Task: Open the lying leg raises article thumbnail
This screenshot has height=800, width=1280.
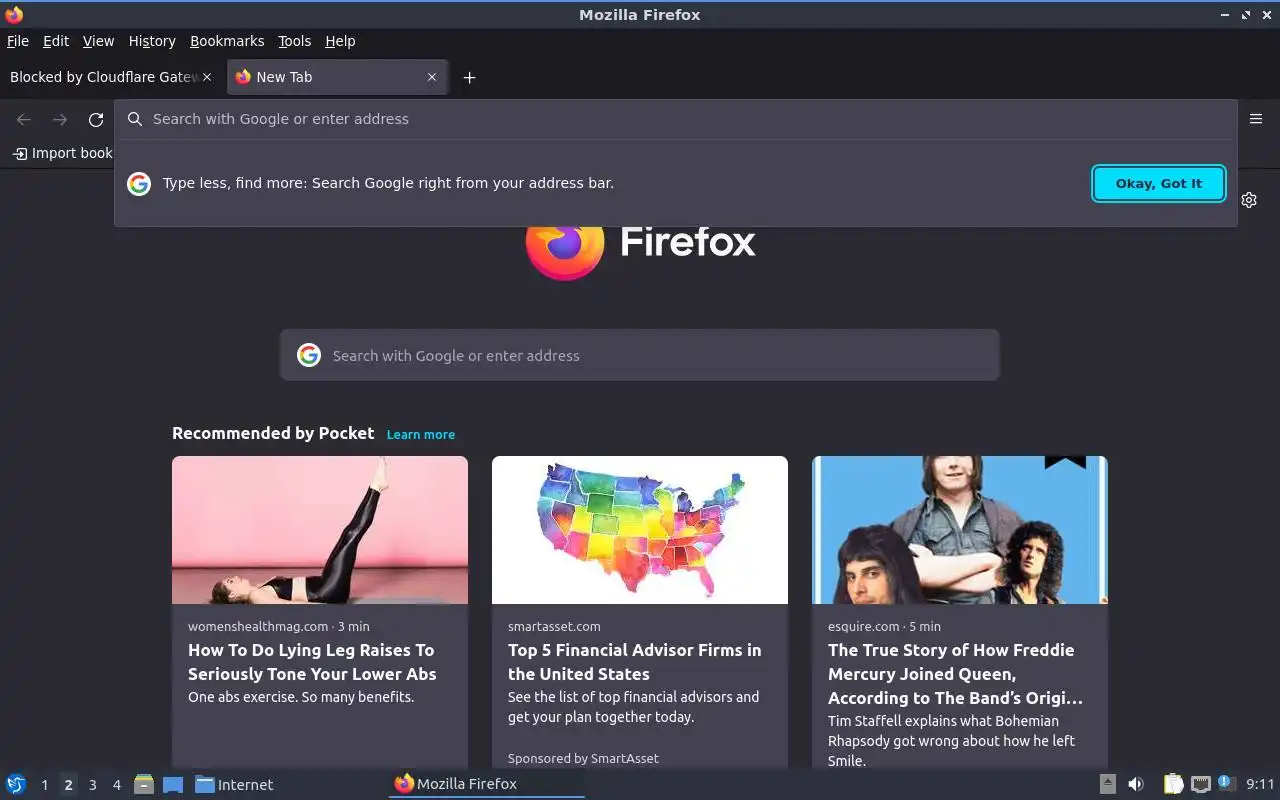Action: 320,530
